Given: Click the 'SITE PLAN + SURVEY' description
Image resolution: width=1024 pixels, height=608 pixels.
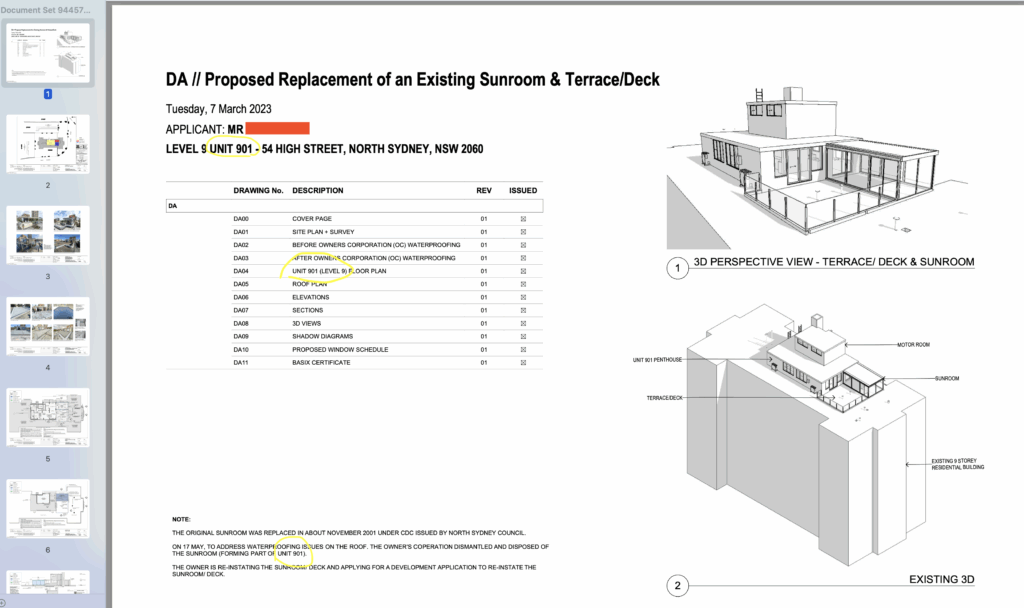Looking at the screenshot, I should click(x=323, y=232).
